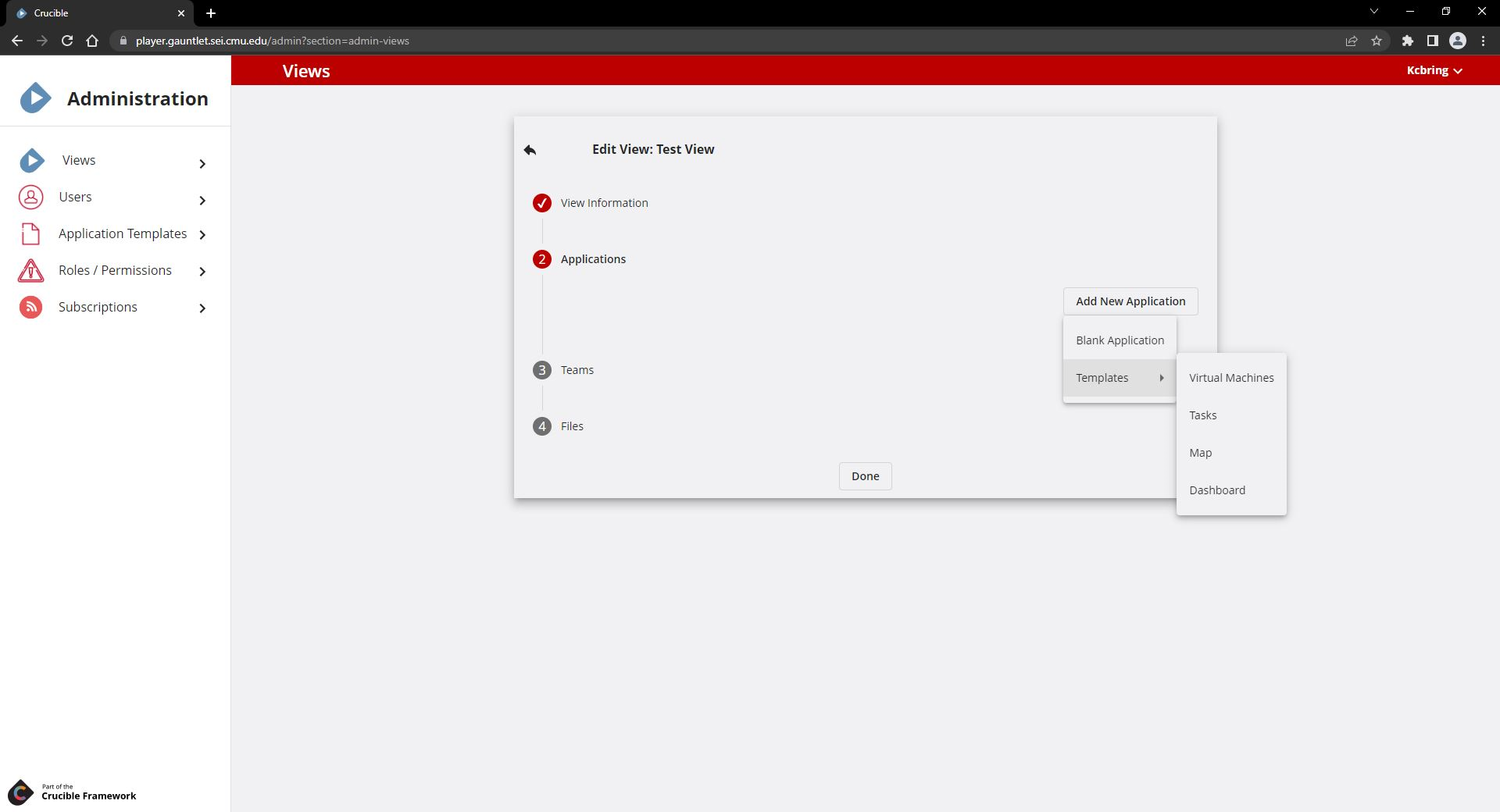Click the Add New Application button
This screenshot has width=1500, height=812.
[x=1130, y=301]
